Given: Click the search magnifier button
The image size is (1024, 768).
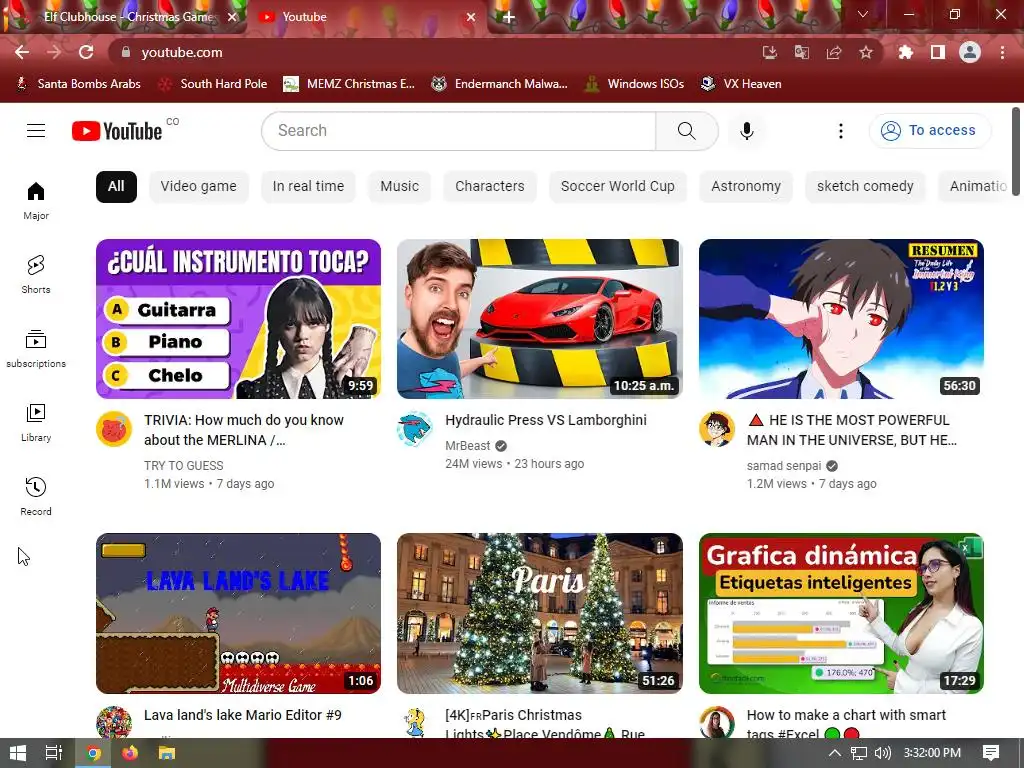Looking at the screenshot, I should (x=687, y=131).
